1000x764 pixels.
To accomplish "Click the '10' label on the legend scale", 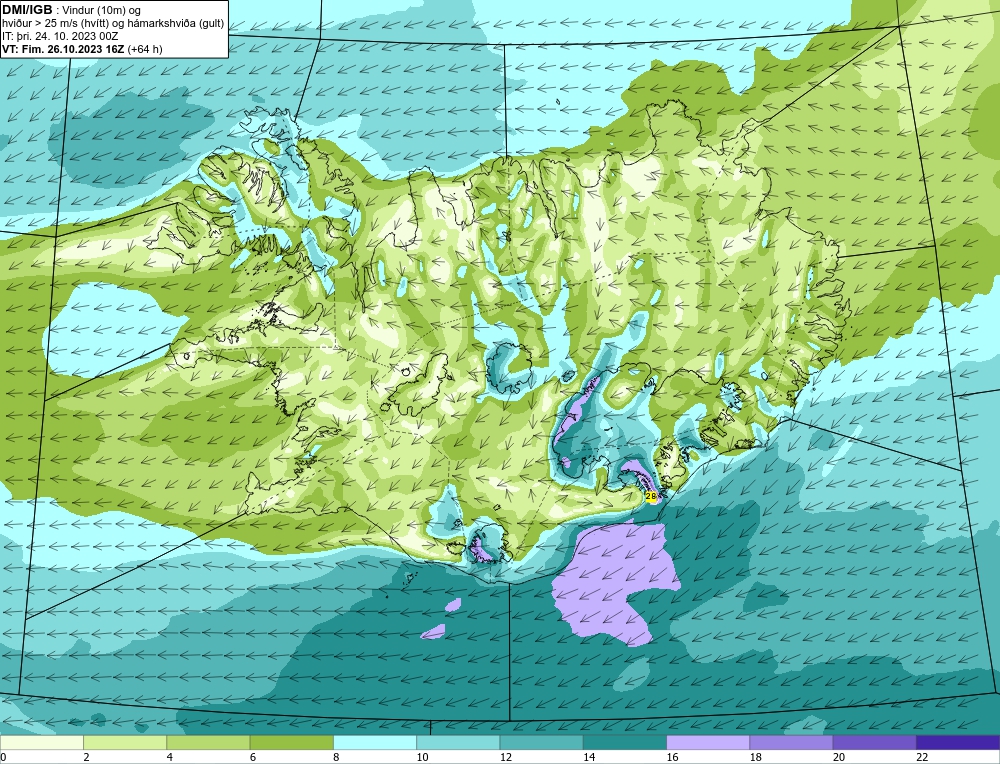I will (x=422, y=757).
